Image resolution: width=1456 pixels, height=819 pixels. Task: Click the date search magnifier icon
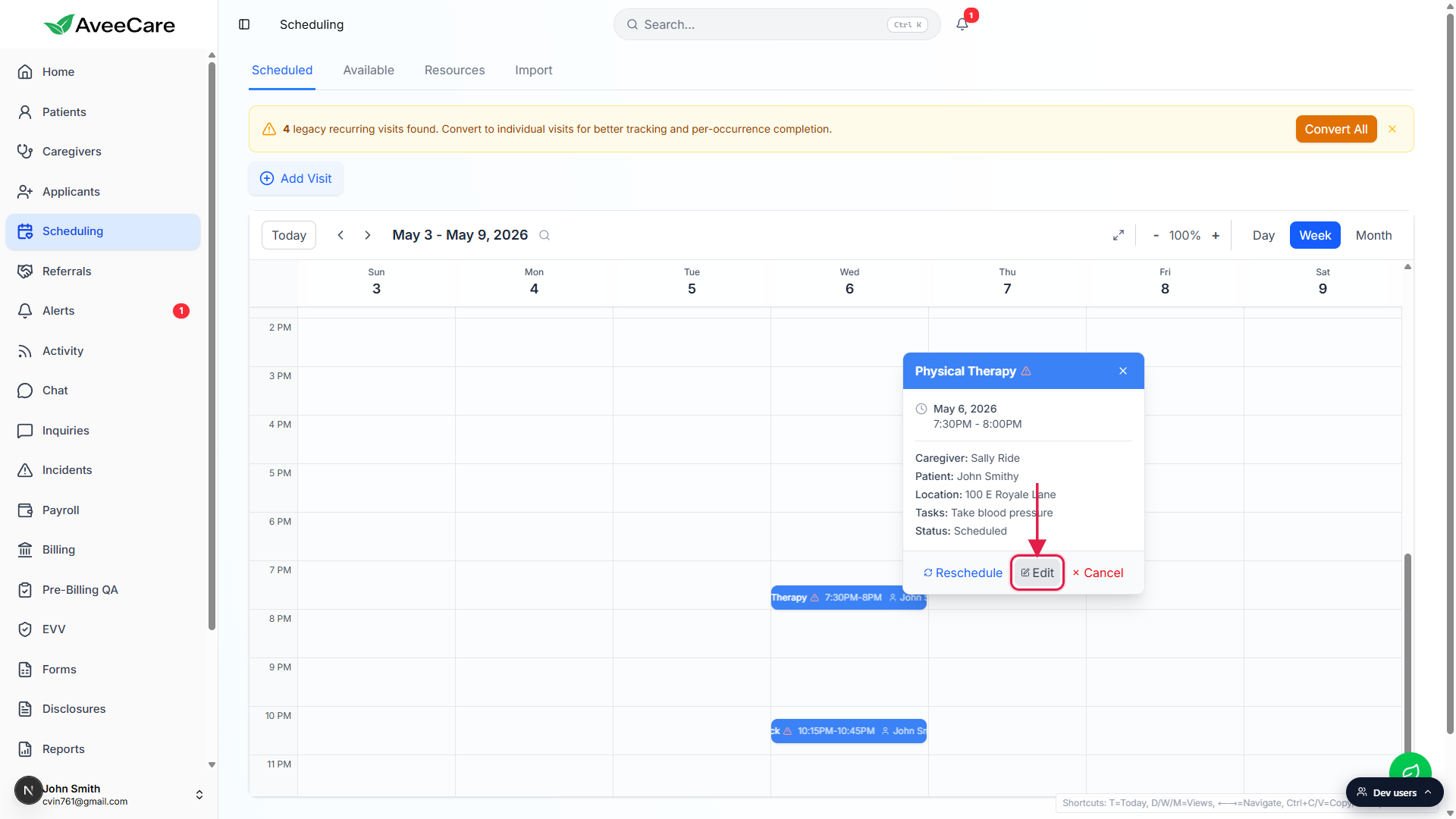tap(544, 235)
